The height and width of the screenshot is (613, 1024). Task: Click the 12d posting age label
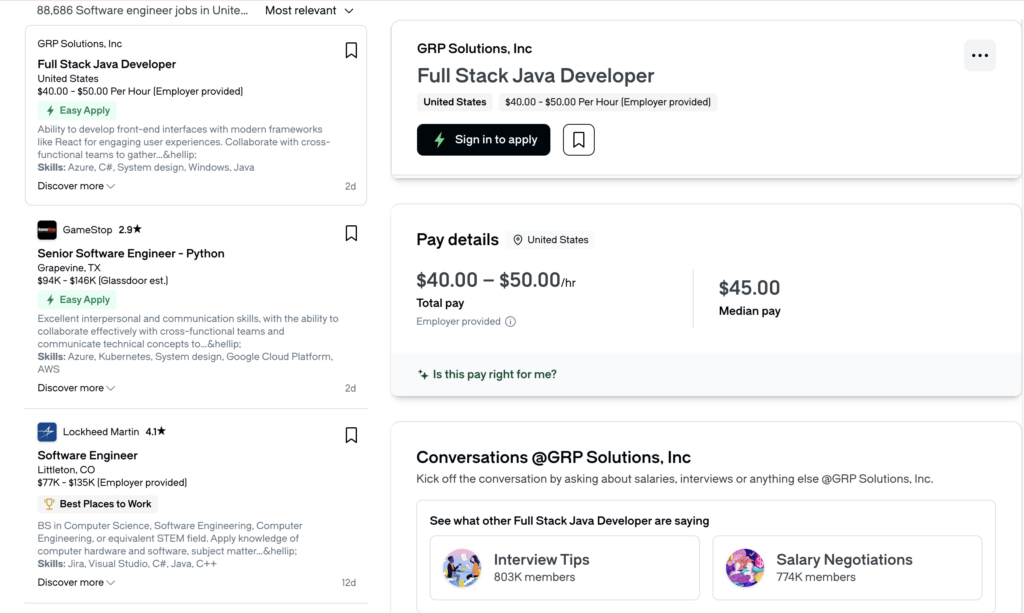(349, 582)
